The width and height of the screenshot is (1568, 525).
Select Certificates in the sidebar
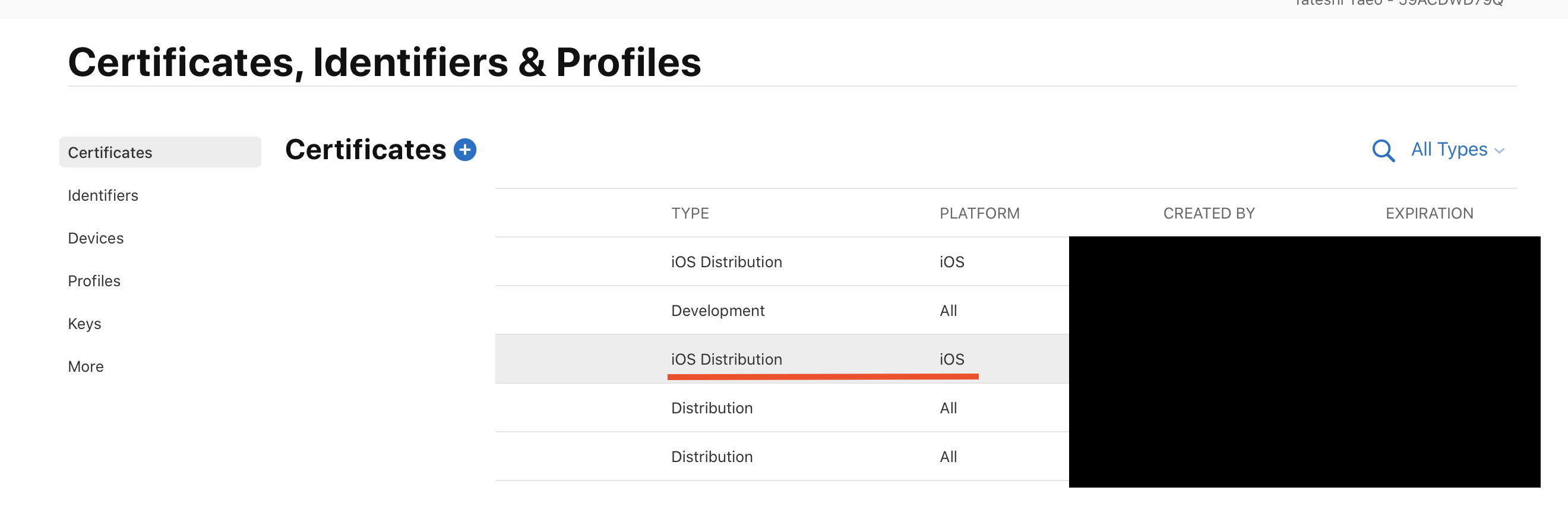[110, 153]
